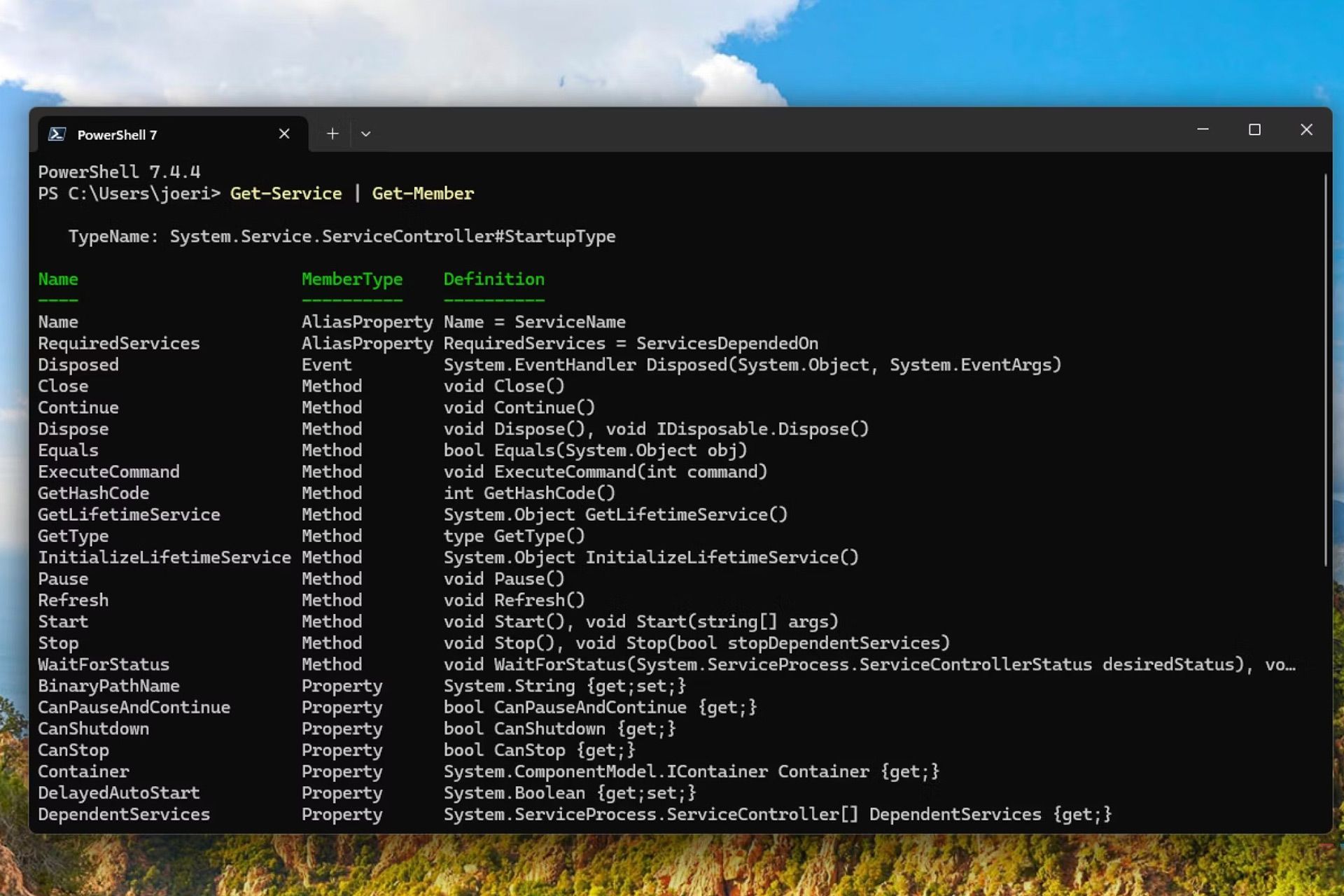Click the PowerShell terminal icon

coord(58,133)
